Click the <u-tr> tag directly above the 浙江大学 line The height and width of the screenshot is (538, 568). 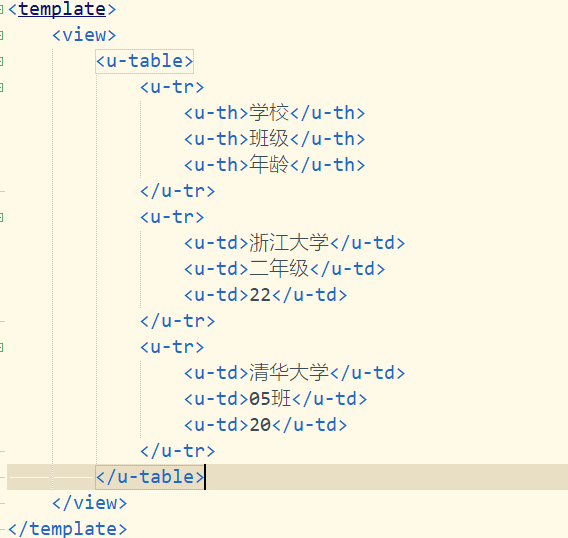click(x=172, y=217)
